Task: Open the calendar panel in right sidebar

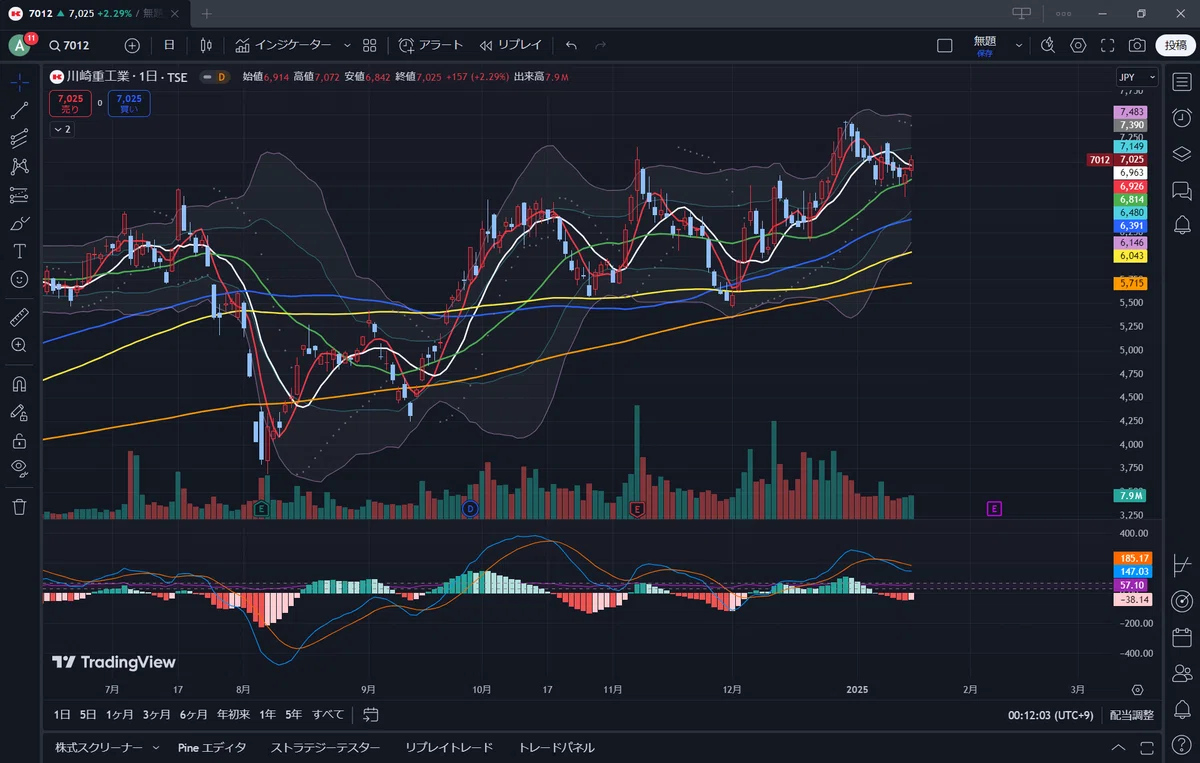Action: (x=1181, y=637)
